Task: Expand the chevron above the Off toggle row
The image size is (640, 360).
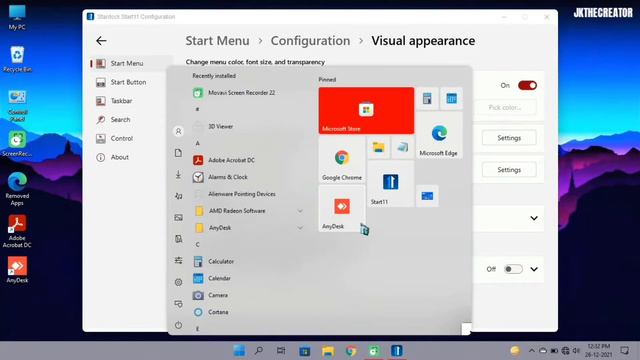Action: 534,218
